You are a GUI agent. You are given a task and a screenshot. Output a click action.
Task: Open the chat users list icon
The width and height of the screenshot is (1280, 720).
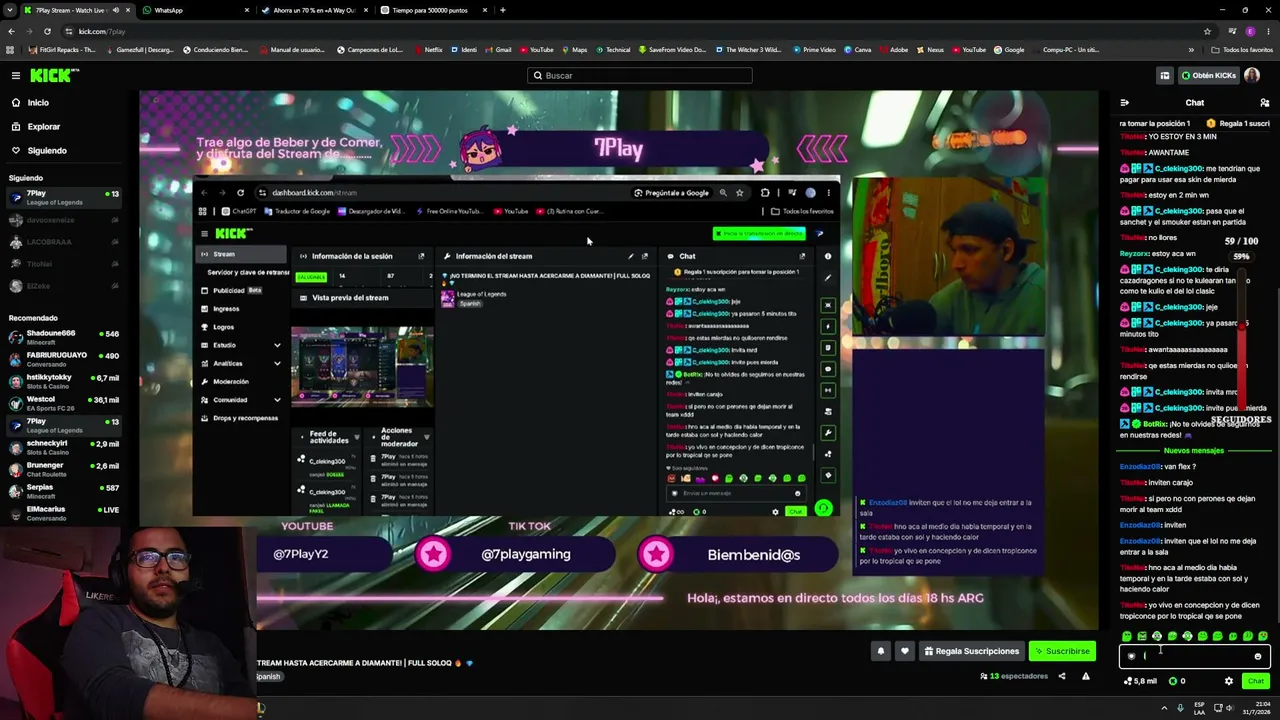[1264, 102]
